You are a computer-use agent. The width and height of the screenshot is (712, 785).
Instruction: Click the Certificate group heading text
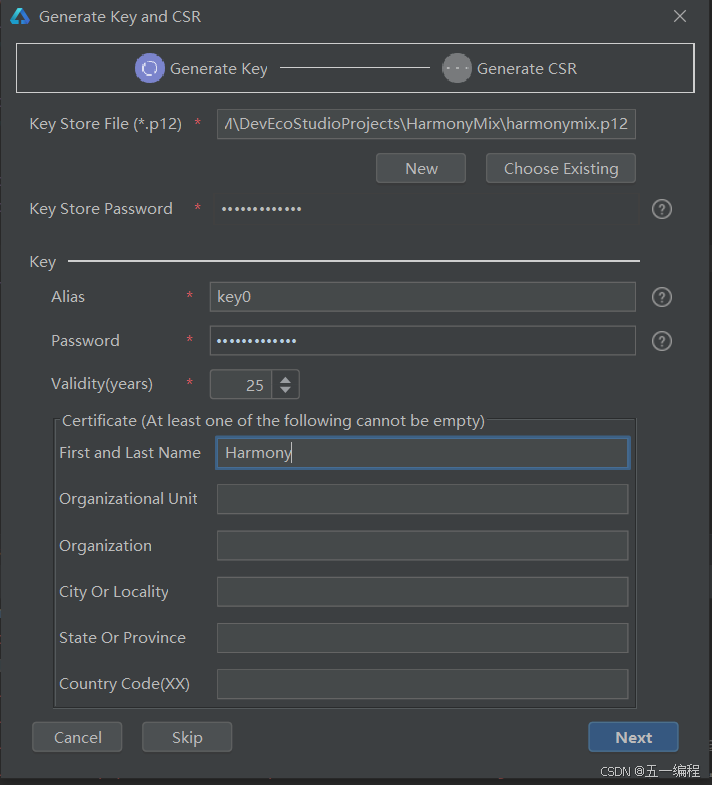tap(273, 421)
